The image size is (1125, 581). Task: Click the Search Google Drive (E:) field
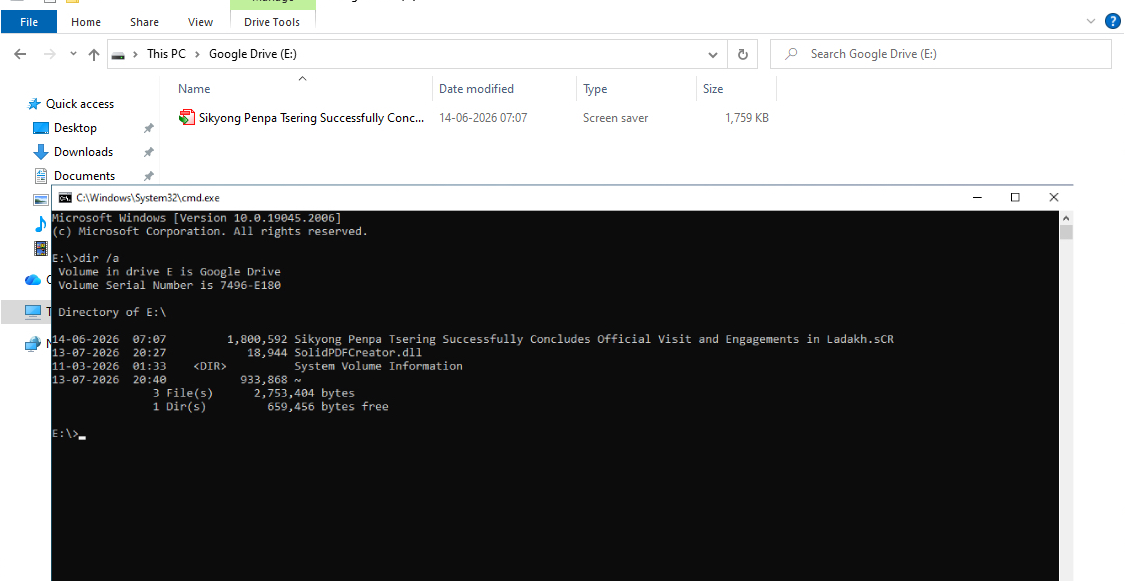click(x=940, y=54)
